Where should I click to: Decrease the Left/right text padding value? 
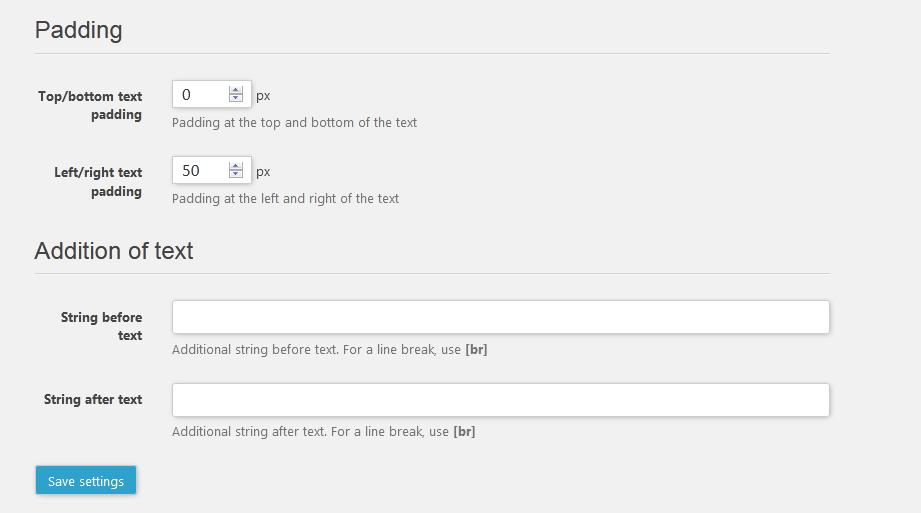click(x=236, y=175)
